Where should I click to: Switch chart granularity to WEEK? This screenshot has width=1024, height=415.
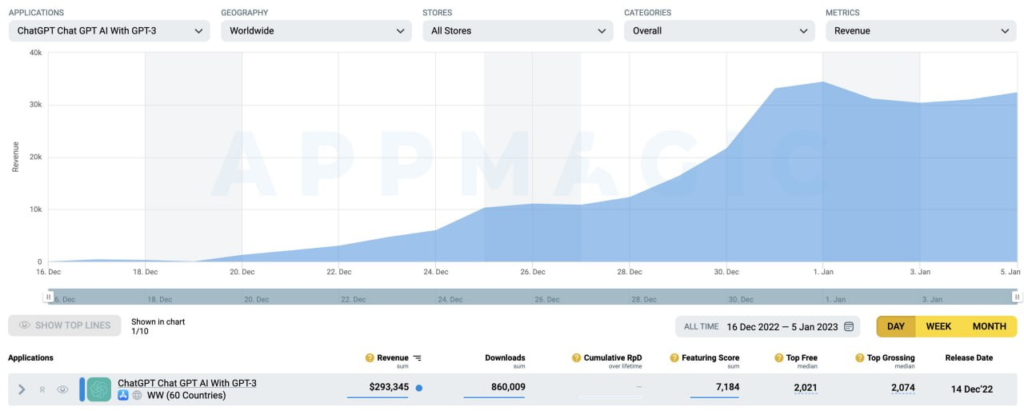pyautogui.click(x=938, y=326)
